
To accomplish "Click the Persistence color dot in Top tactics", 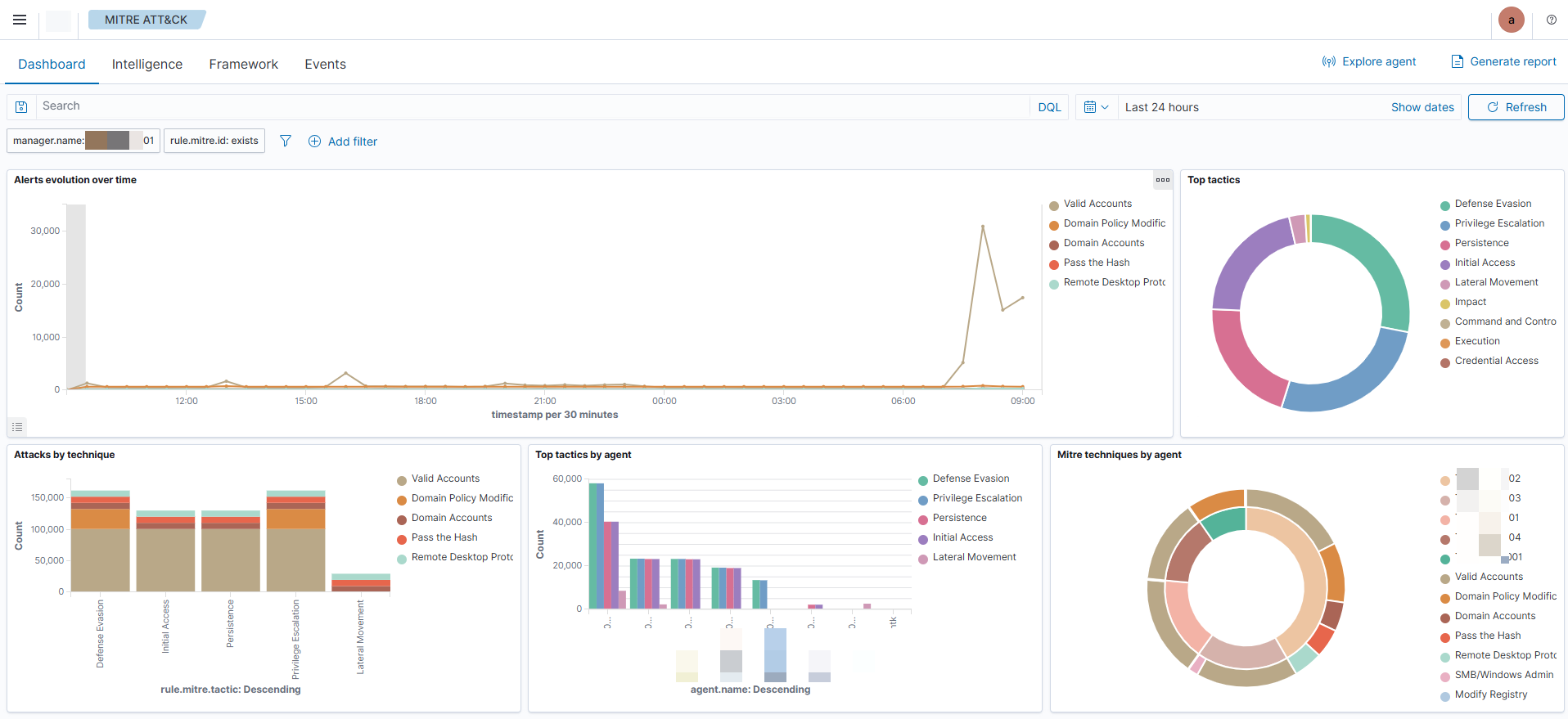I will pyautogui.click(x=1445, y=244).
